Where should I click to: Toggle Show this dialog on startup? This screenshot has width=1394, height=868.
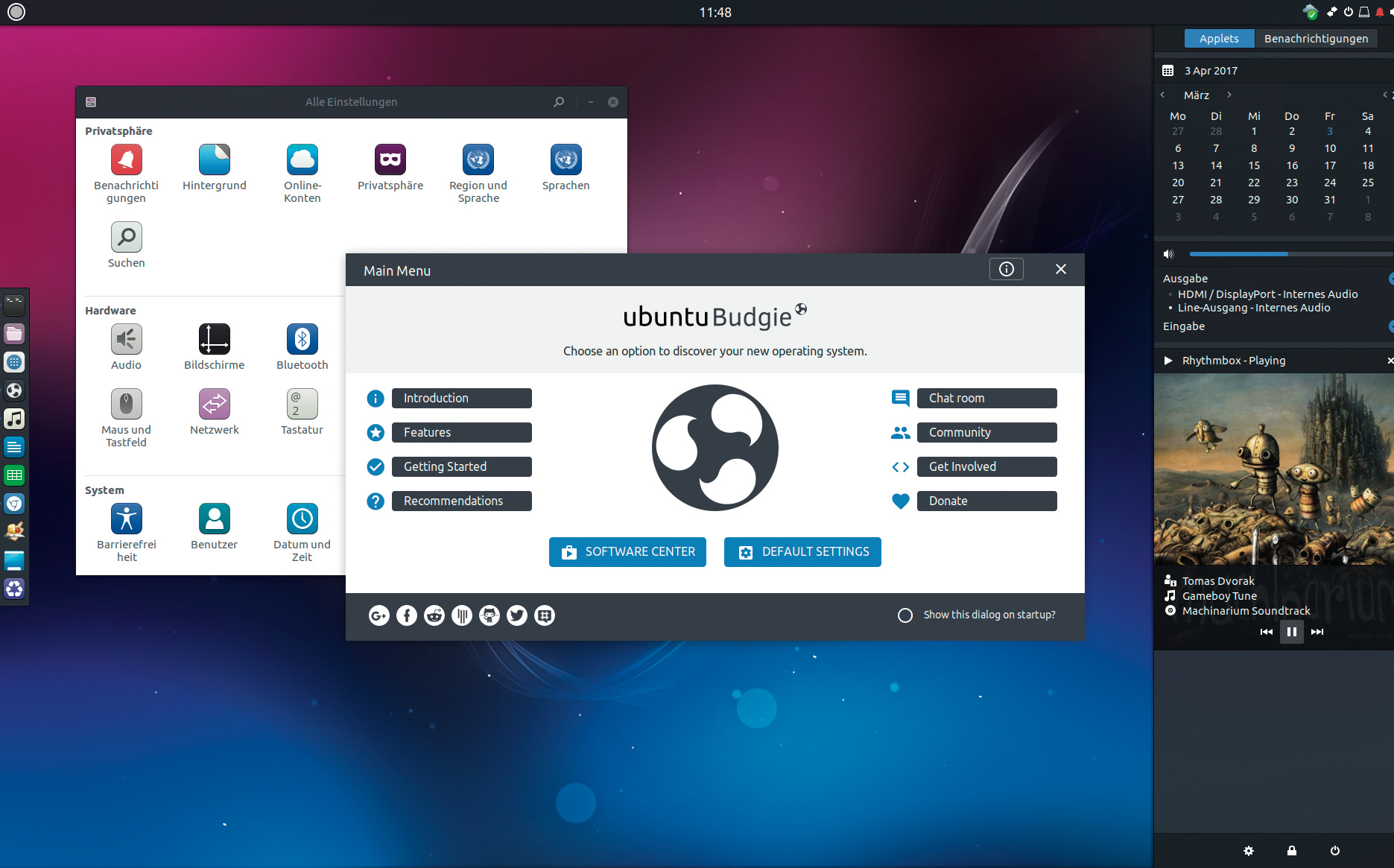coord(905,615)
